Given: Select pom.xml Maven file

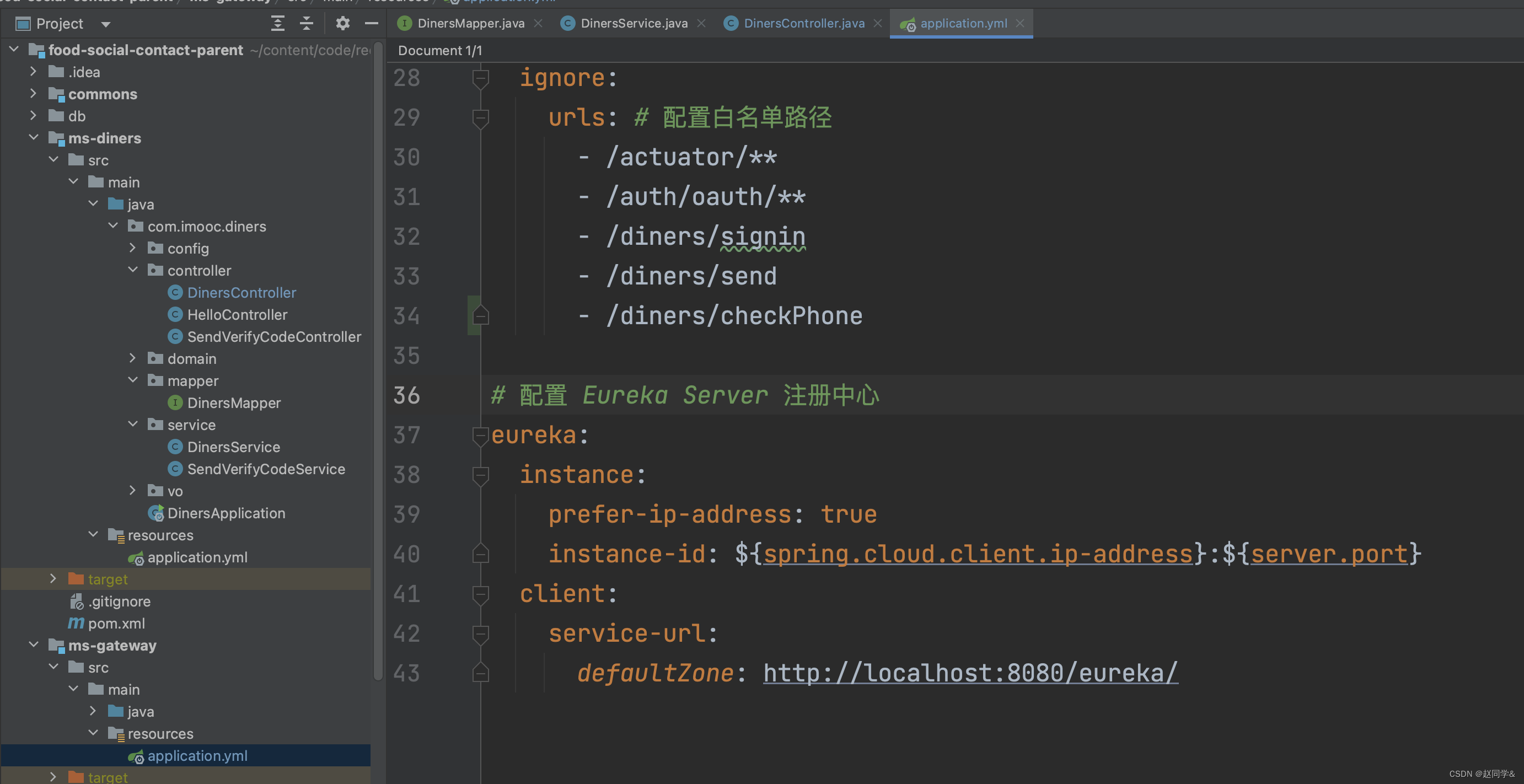Looking at the screenshot, I should click(x=116, y=624).
